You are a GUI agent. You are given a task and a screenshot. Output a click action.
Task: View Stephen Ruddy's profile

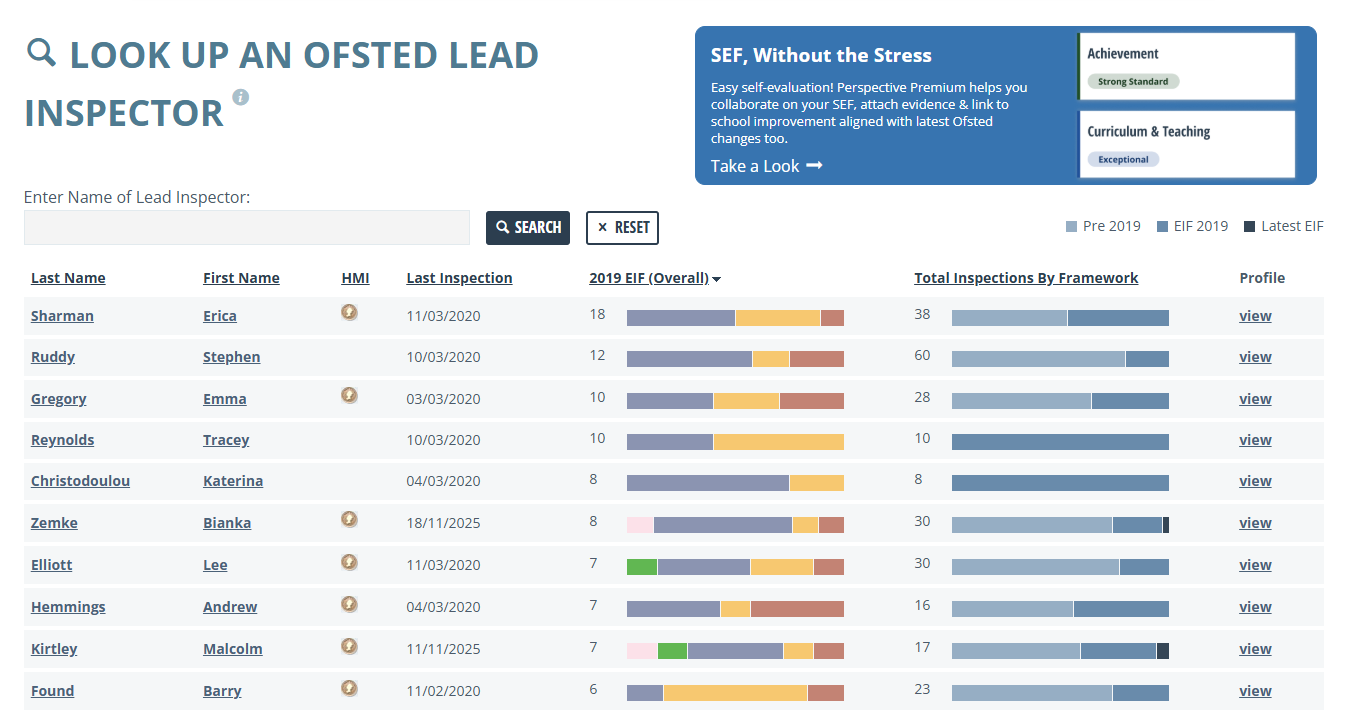coord(1255,357)
